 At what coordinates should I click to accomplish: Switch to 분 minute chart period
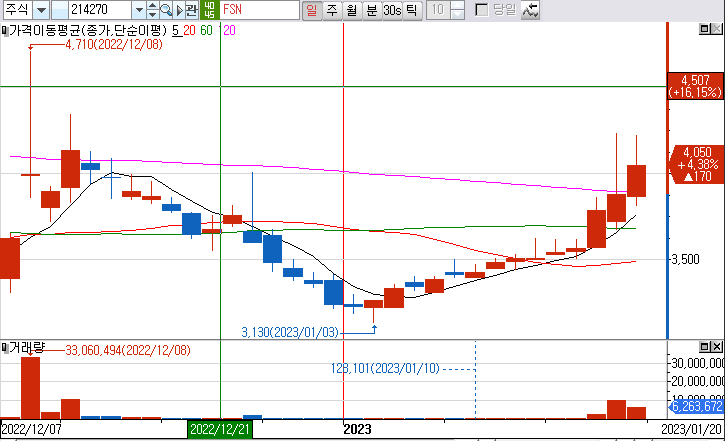371,10
